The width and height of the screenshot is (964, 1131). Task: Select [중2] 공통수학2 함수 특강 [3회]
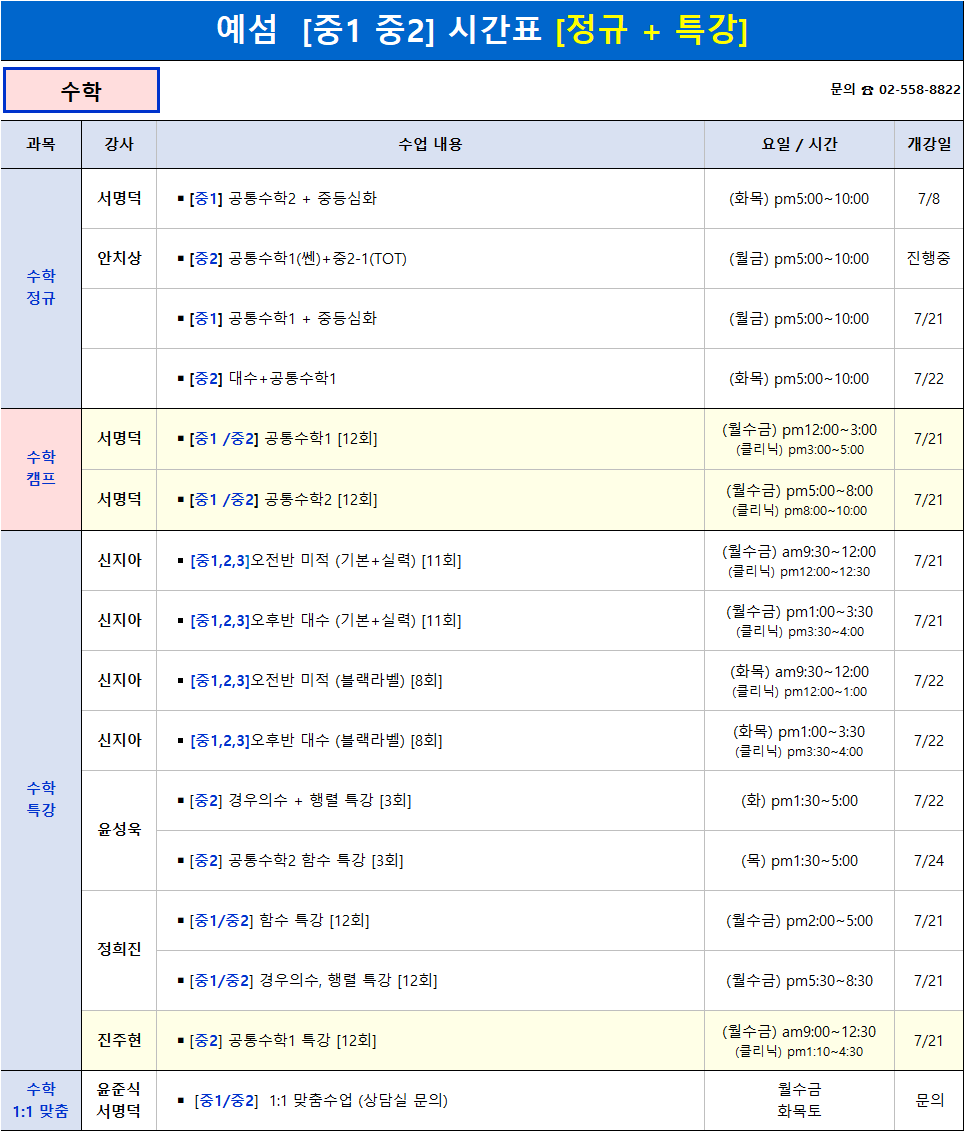[x=290, y=860]
